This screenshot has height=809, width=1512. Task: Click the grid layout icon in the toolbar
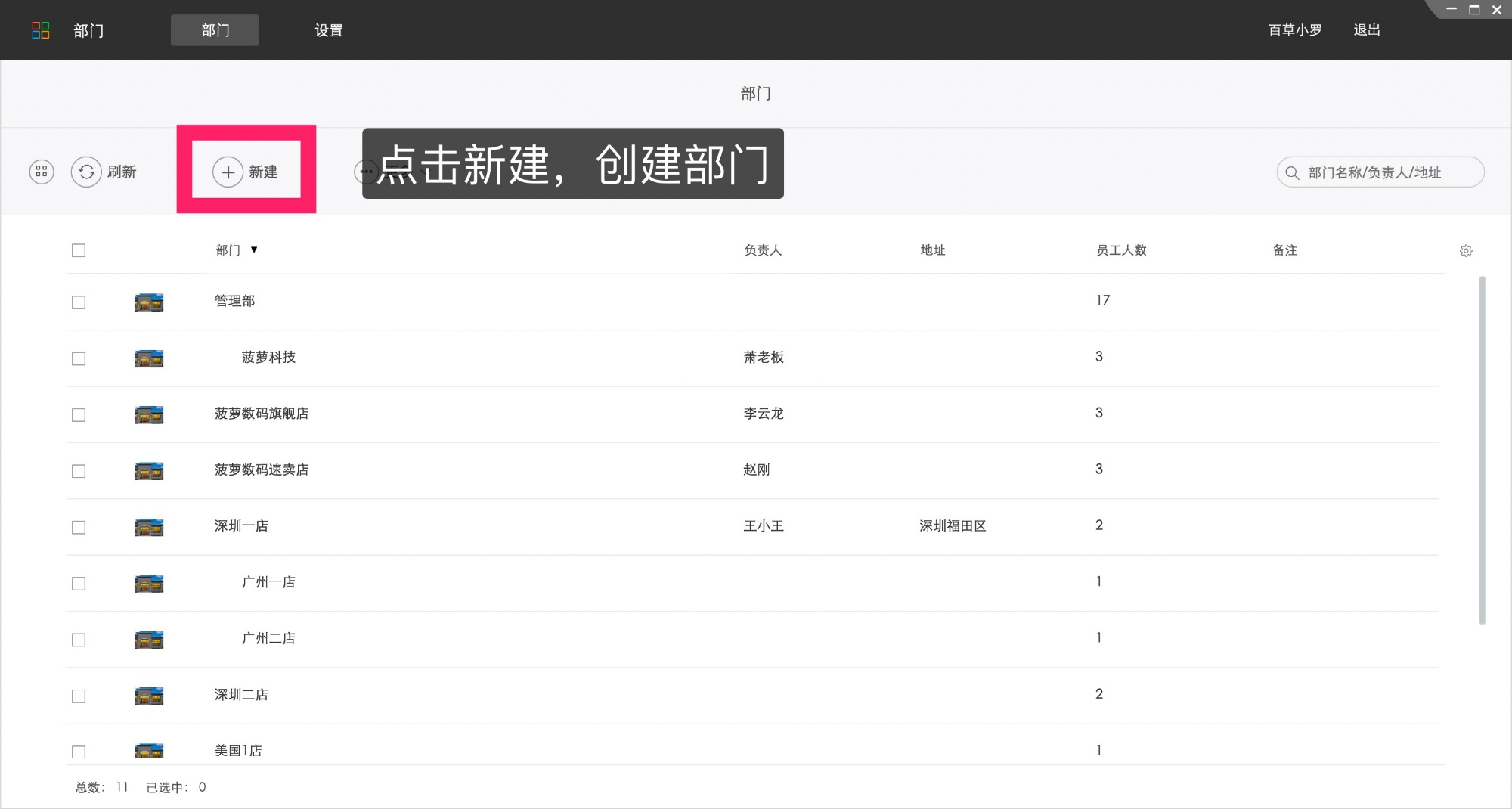pos(41,172)
